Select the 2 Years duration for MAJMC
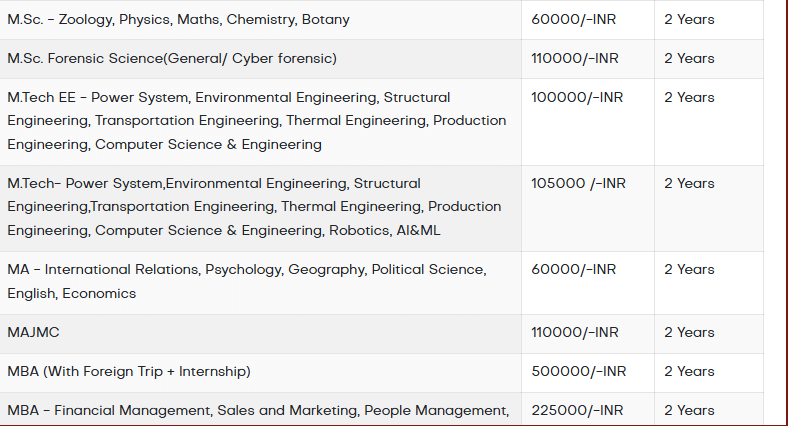 click(x=689, y=333)
